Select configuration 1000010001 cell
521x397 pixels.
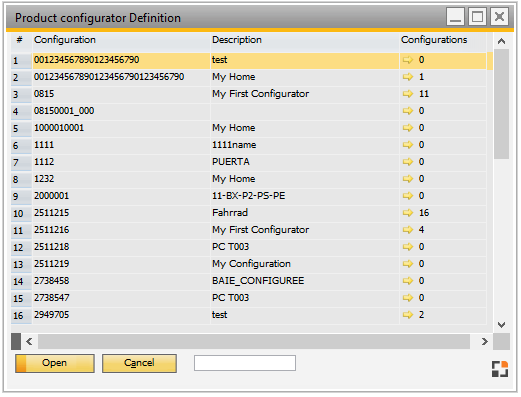121,128
